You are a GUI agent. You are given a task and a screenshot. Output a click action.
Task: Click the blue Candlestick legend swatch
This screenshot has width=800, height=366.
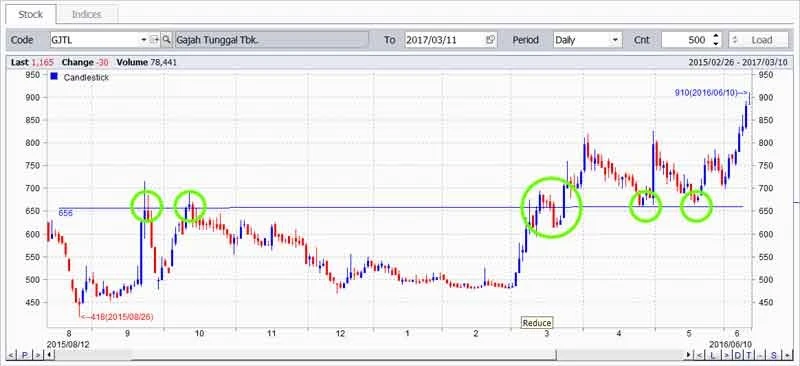54,77
